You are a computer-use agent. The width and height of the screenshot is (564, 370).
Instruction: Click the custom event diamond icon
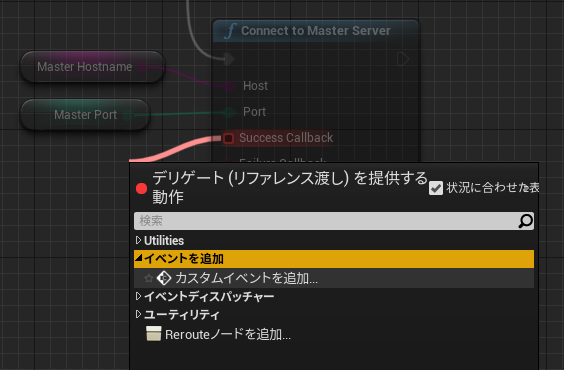pyautogui.click(x=164, y=278)
